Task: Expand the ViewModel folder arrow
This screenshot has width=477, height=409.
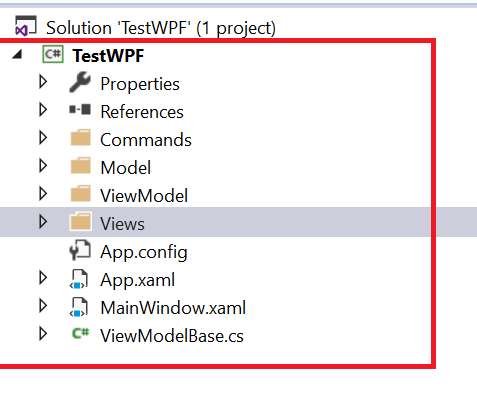Action: 43,194
